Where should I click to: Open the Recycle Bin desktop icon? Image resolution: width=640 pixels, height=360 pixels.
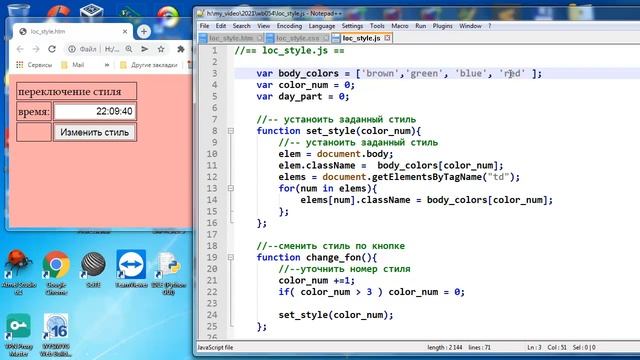[18, 10]
